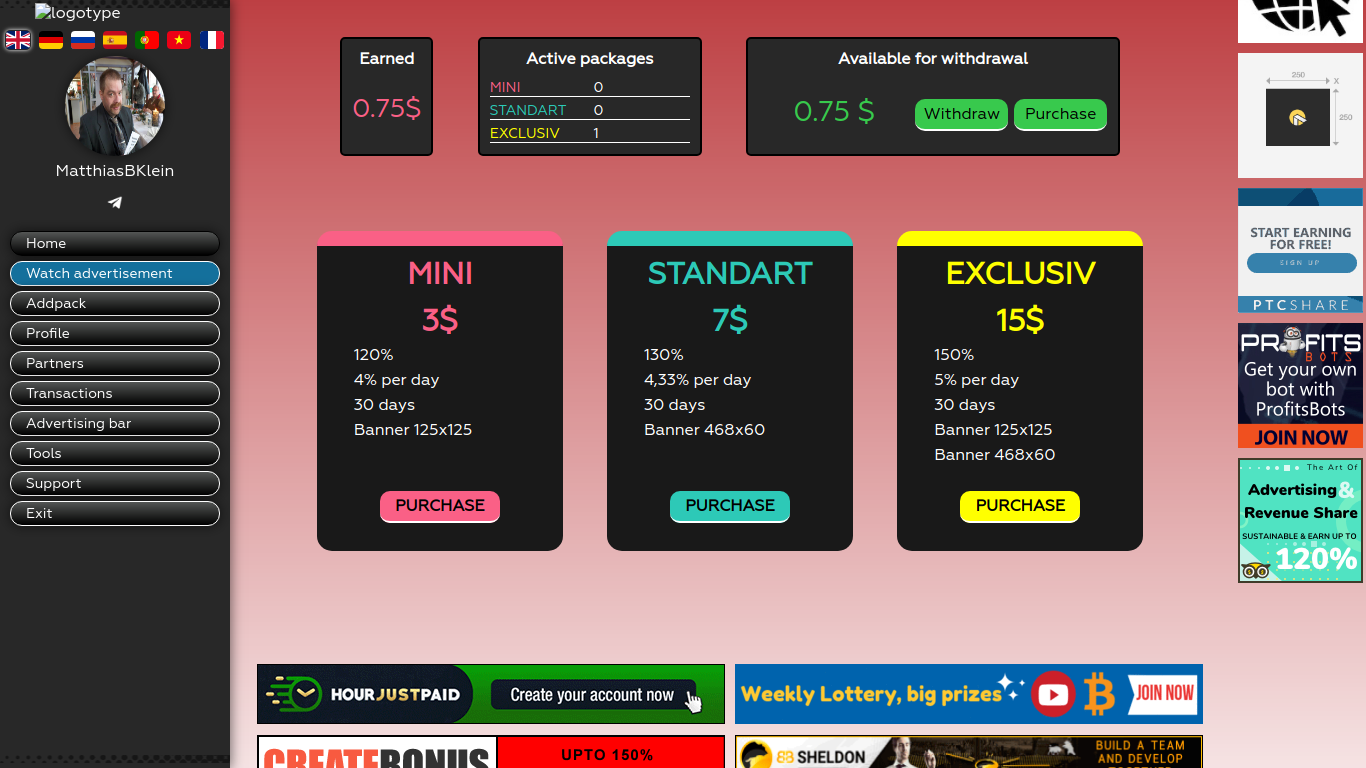
Task: Choose the Russian flag language icon
Action: click(x=83, y=40)
